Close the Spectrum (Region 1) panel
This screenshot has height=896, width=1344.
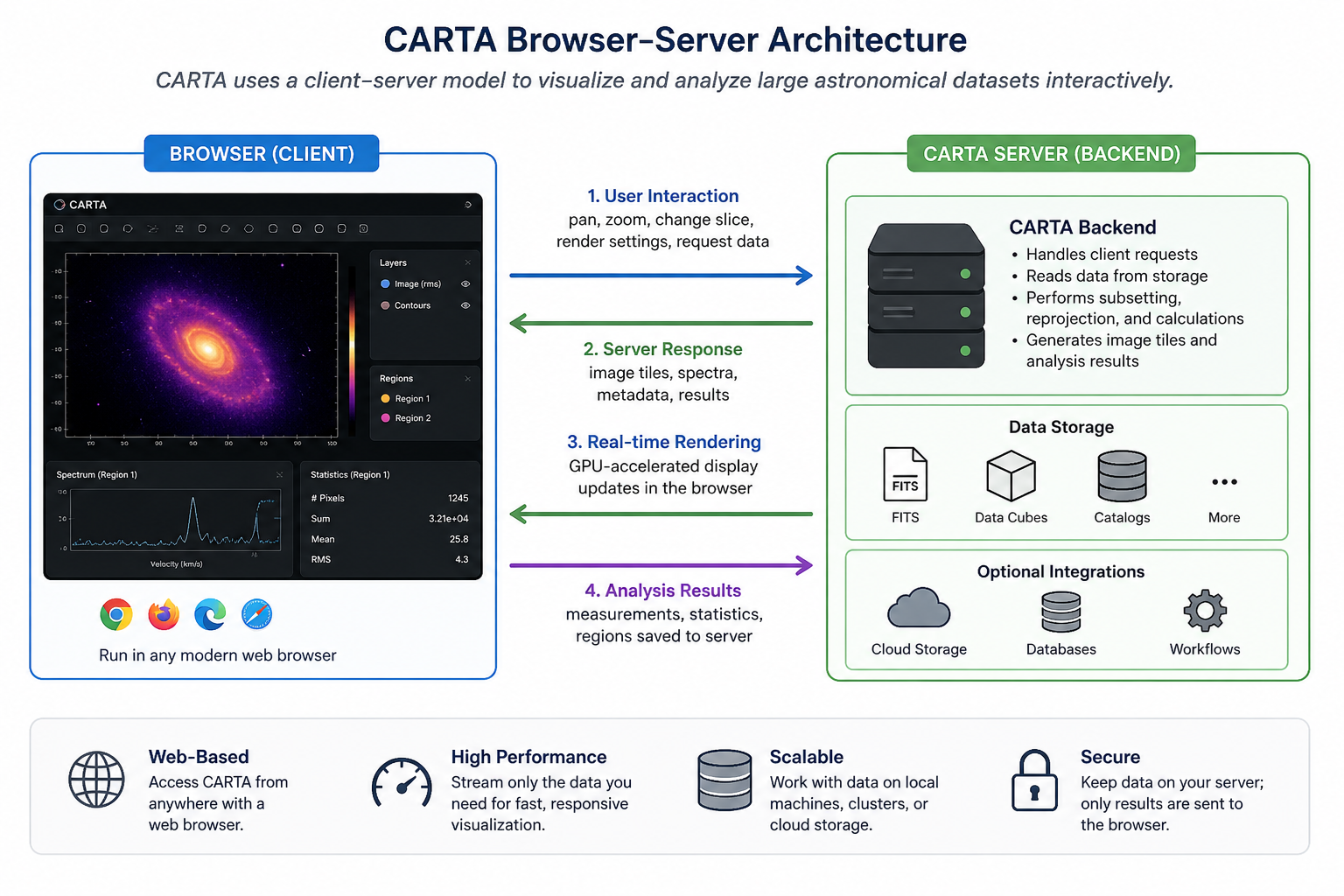pyautogui.click(x=280, y=475)
